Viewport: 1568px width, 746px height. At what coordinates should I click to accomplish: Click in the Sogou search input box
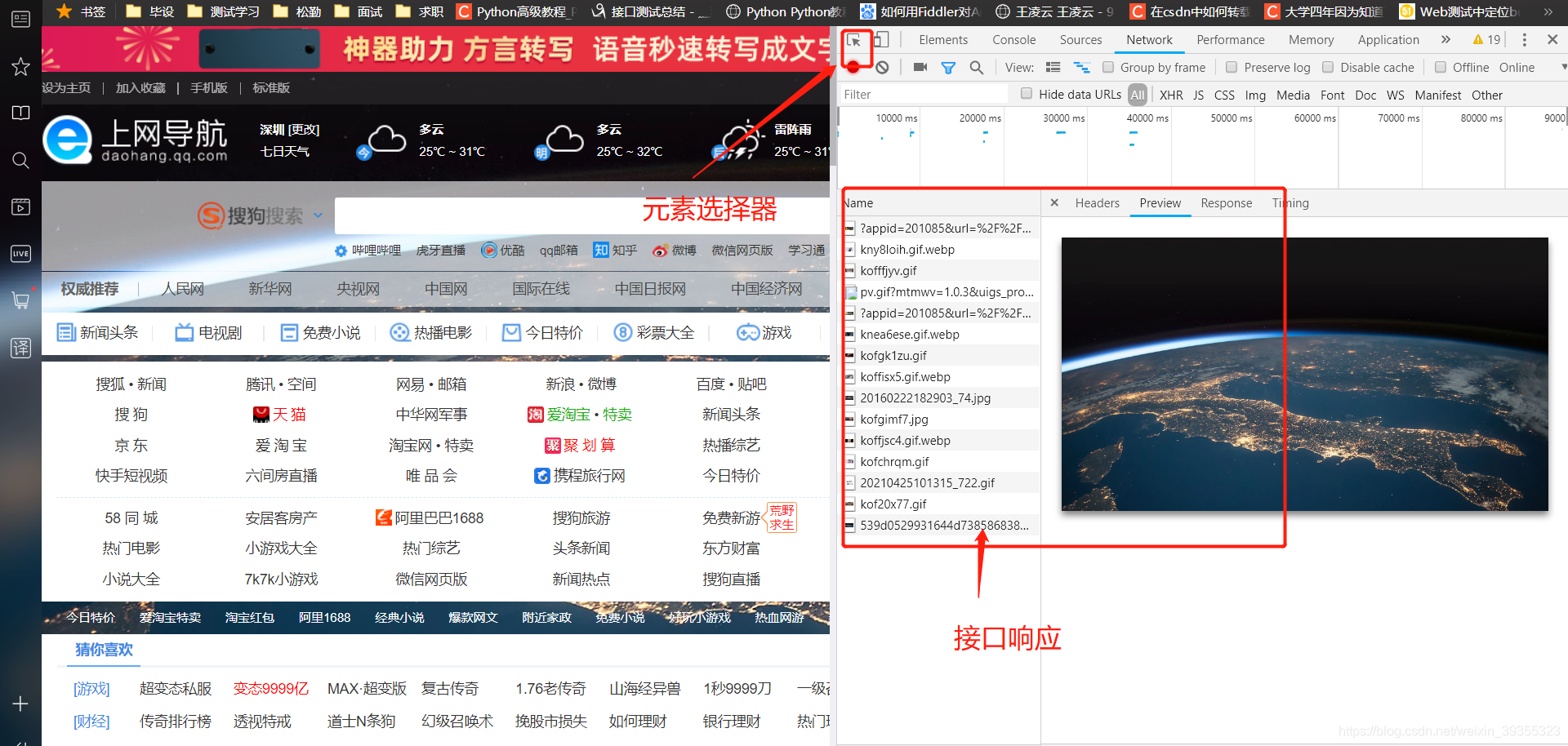pos(582,215)
